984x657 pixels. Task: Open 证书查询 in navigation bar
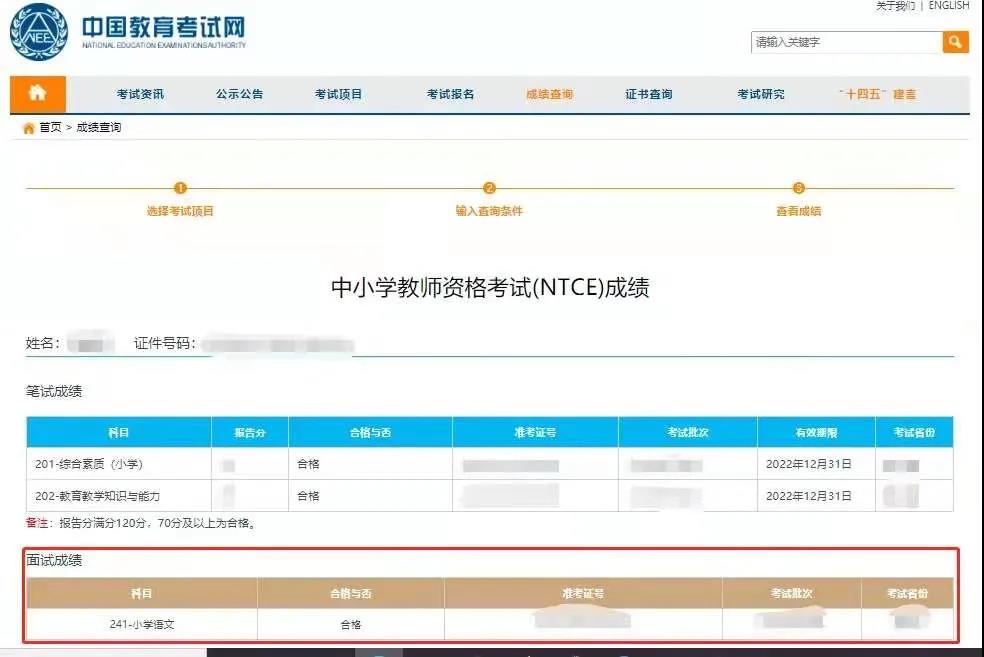(x=649, y=95)
